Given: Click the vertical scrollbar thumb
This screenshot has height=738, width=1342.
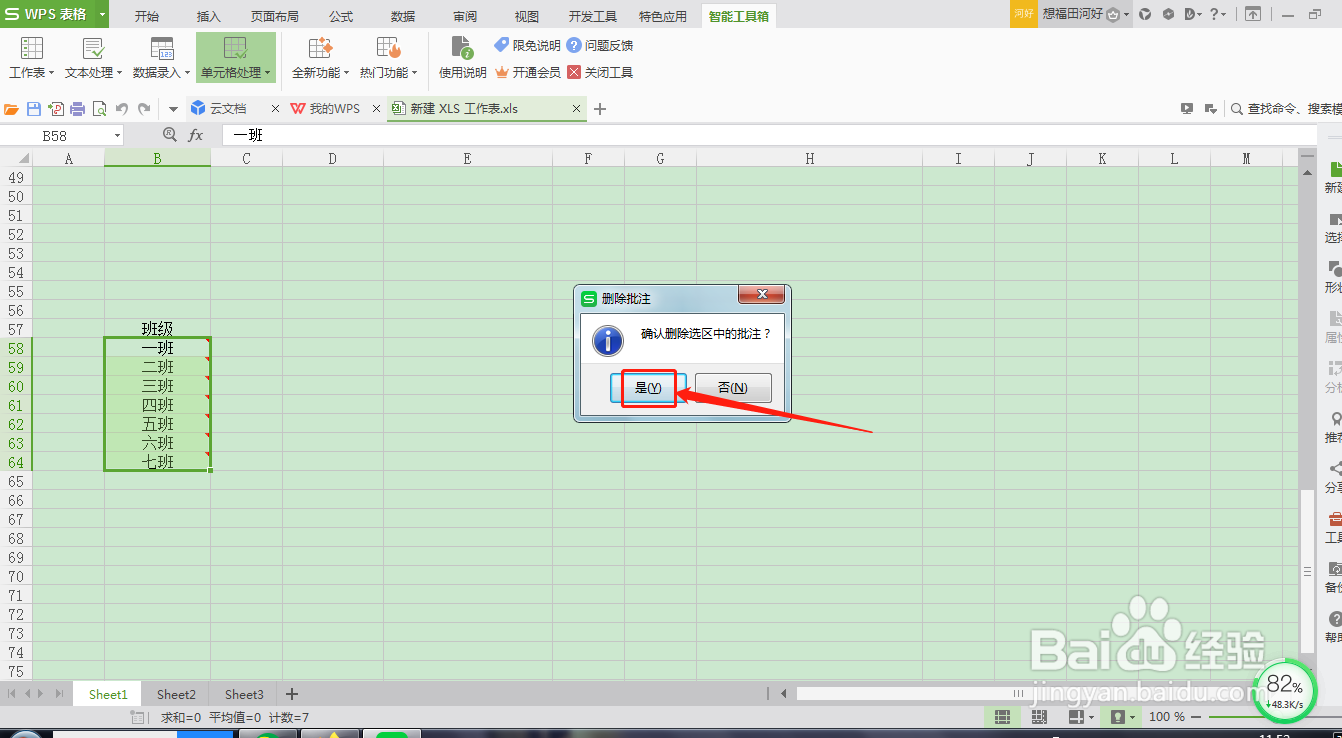Looking at the screenshot, I should [1307, 570].
